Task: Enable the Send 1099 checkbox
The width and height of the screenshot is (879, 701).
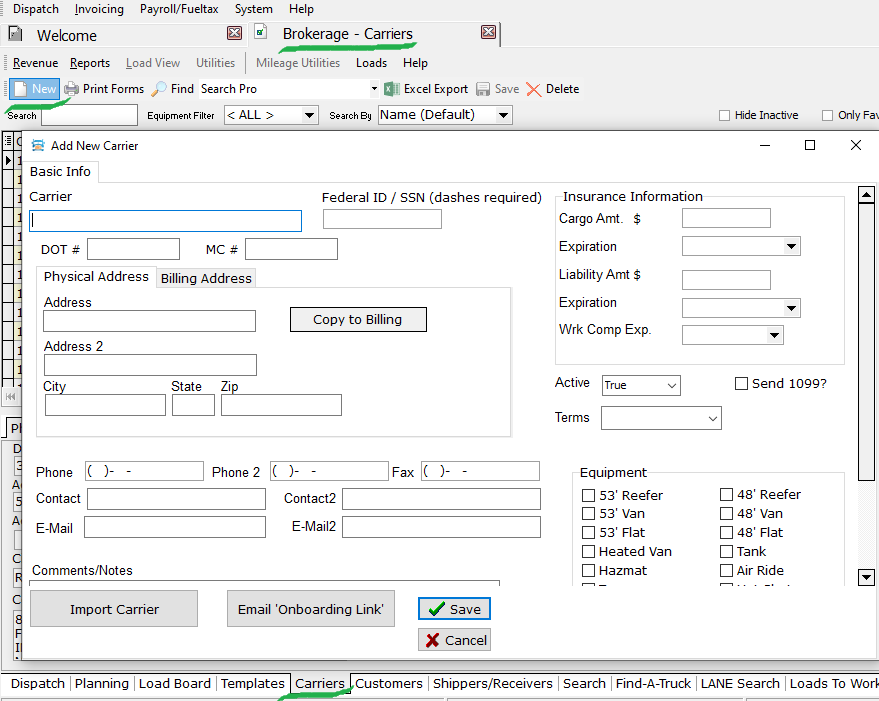Action: click(x=741, y=384)
